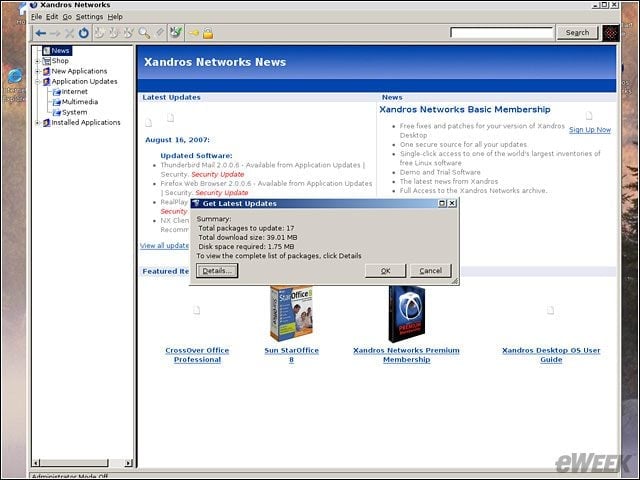Open the Sun StarOffice 8 link
The width and height of the screenshot is (640, 480).
291,355
